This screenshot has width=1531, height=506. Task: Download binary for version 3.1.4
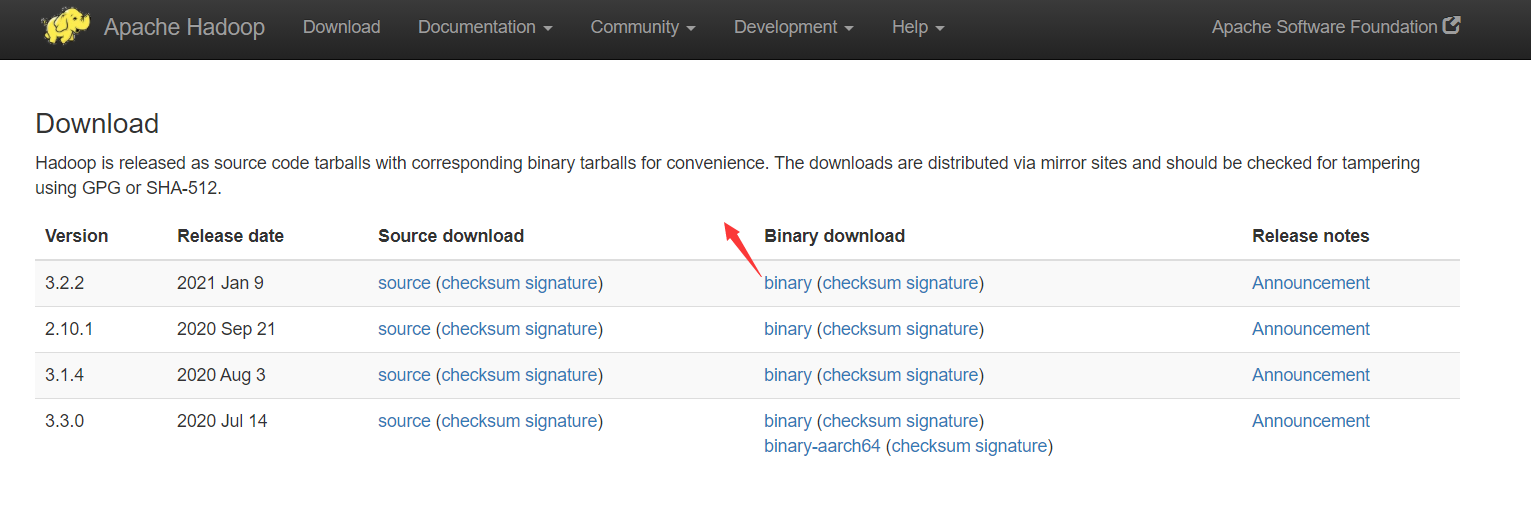click(788, 375)
